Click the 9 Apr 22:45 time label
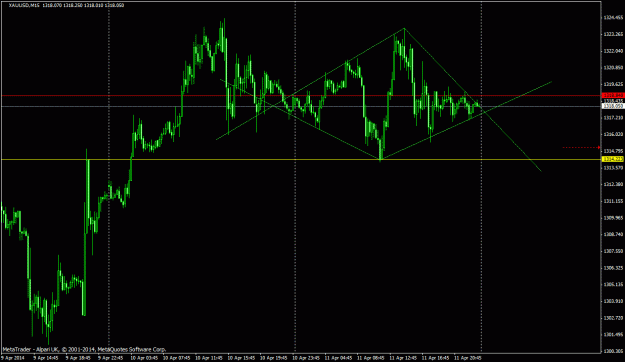 click(111, 358)
